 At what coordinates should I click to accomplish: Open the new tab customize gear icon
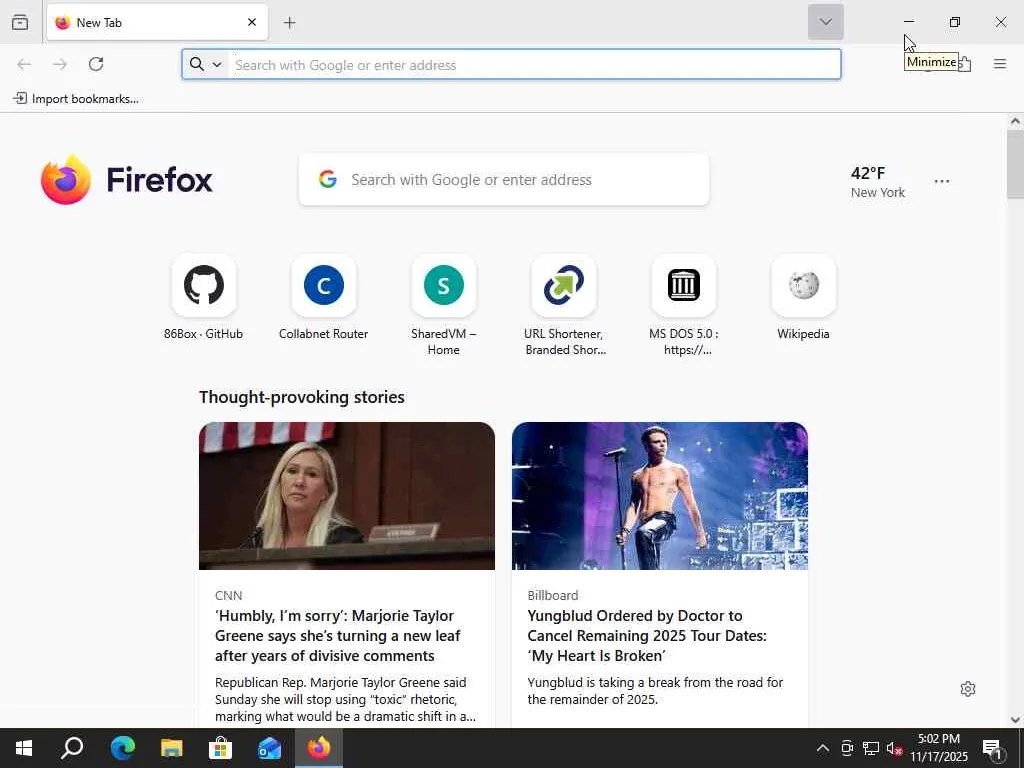[968, 689]
